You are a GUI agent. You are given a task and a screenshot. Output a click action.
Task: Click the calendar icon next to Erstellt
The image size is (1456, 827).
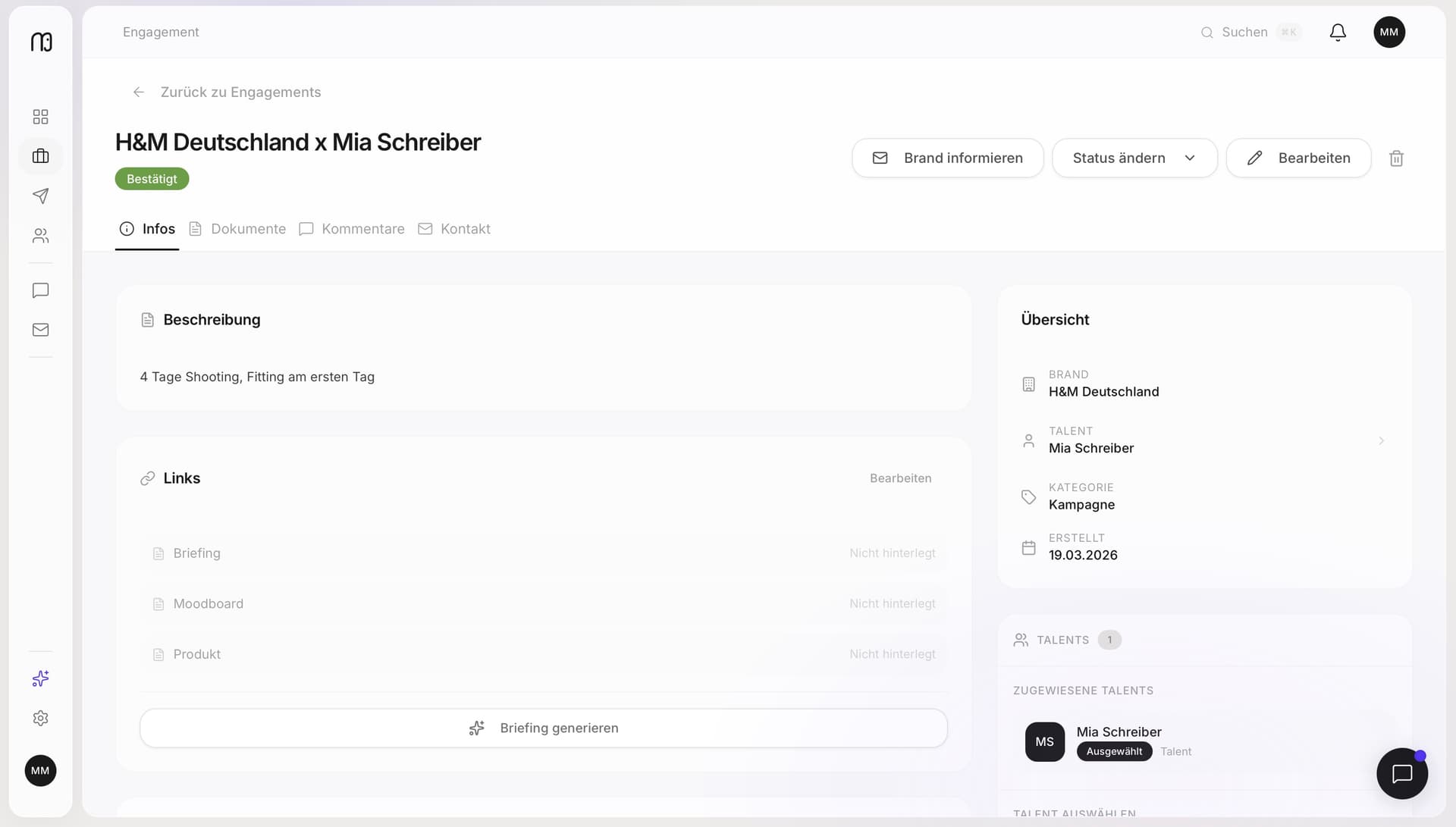pos(1028,547)
